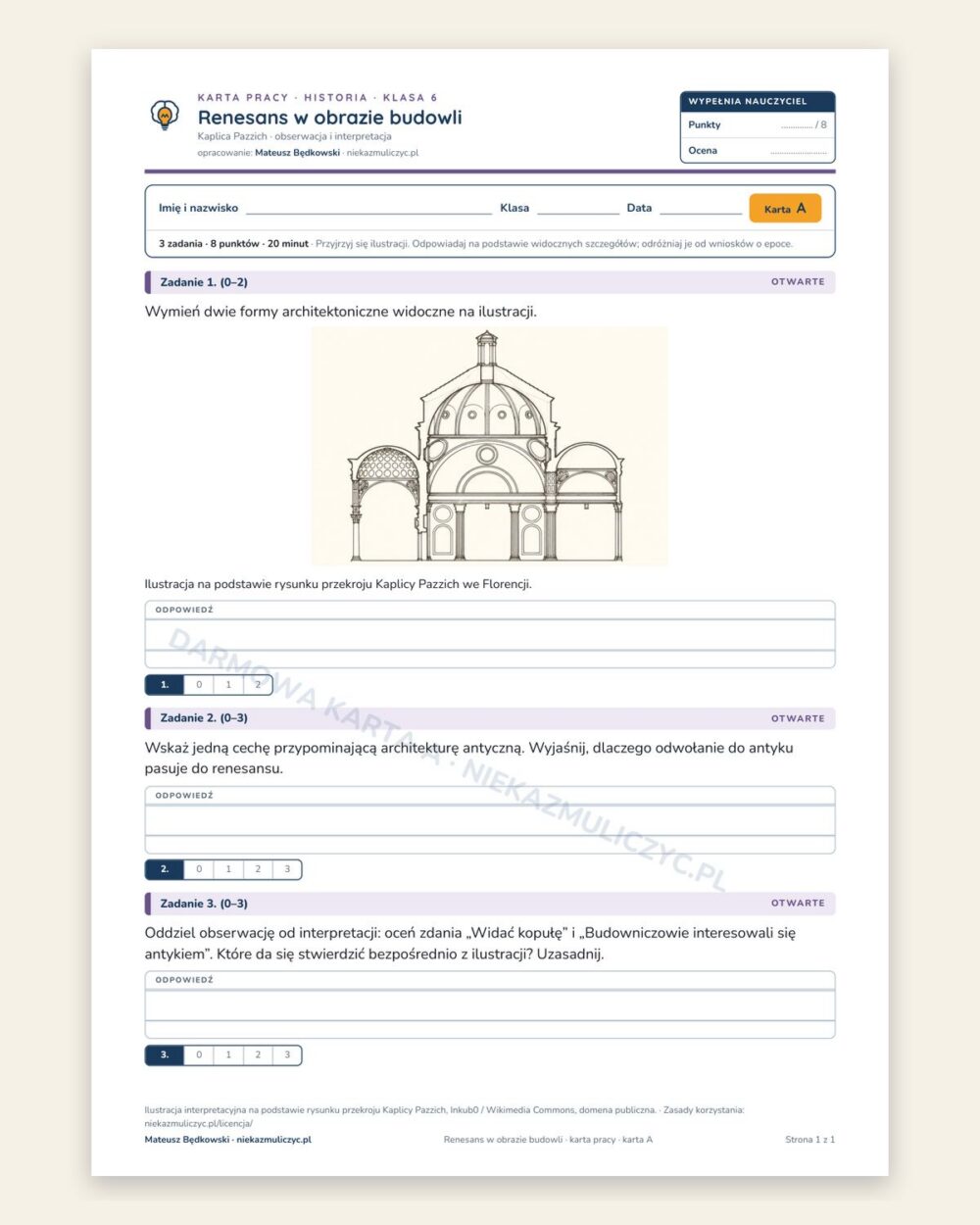Viewport: 980px width, 1225px height.
Task: Select score 0 in the Zadanie 1 scoring row
Action: coord(199,685)
